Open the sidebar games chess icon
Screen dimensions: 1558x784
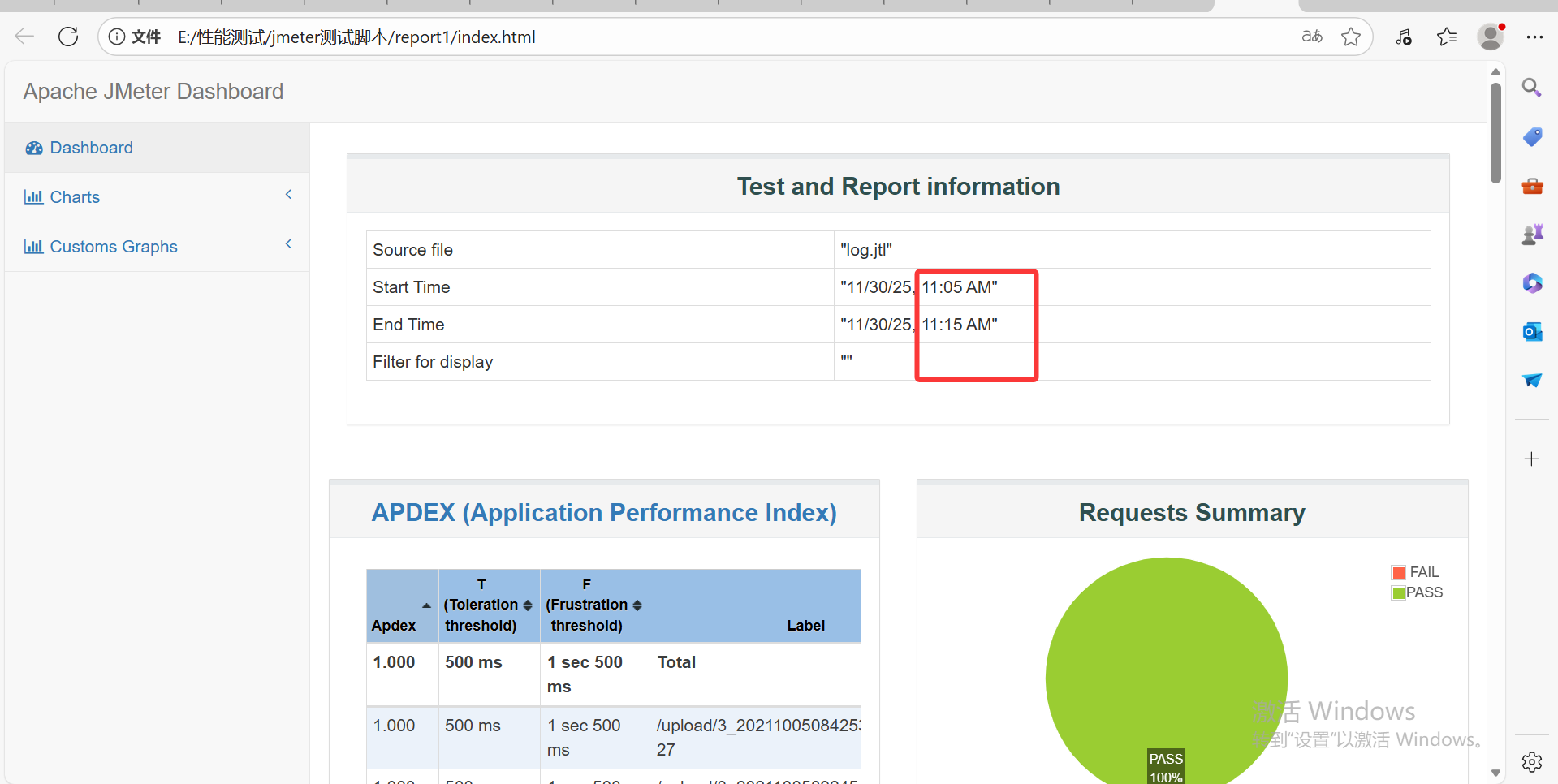coord(1532,235)
